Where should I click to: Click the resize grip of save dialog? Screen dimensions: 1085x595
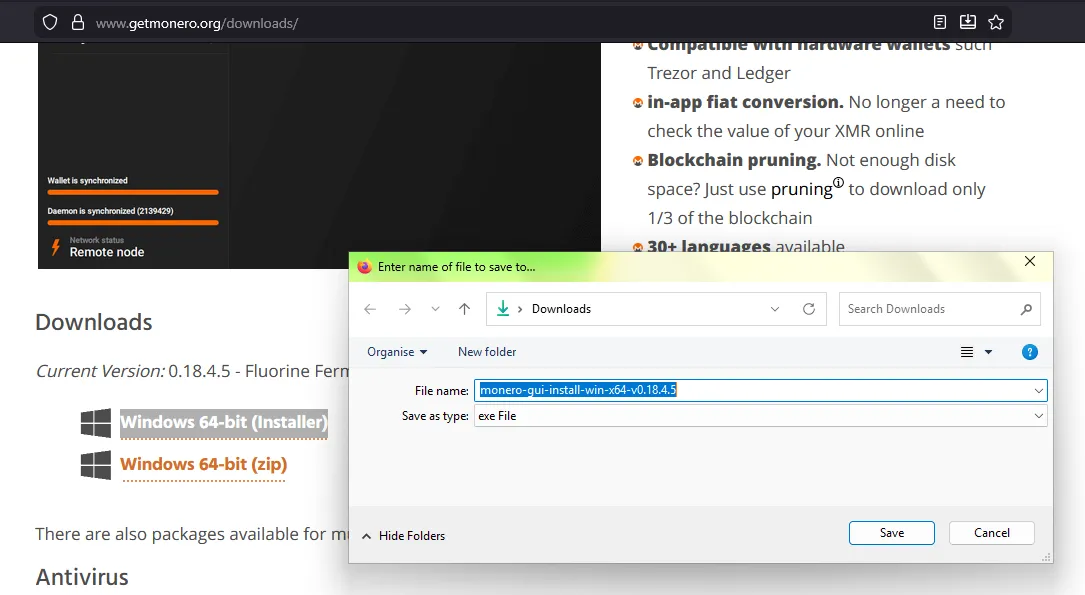click(1046, 557)
